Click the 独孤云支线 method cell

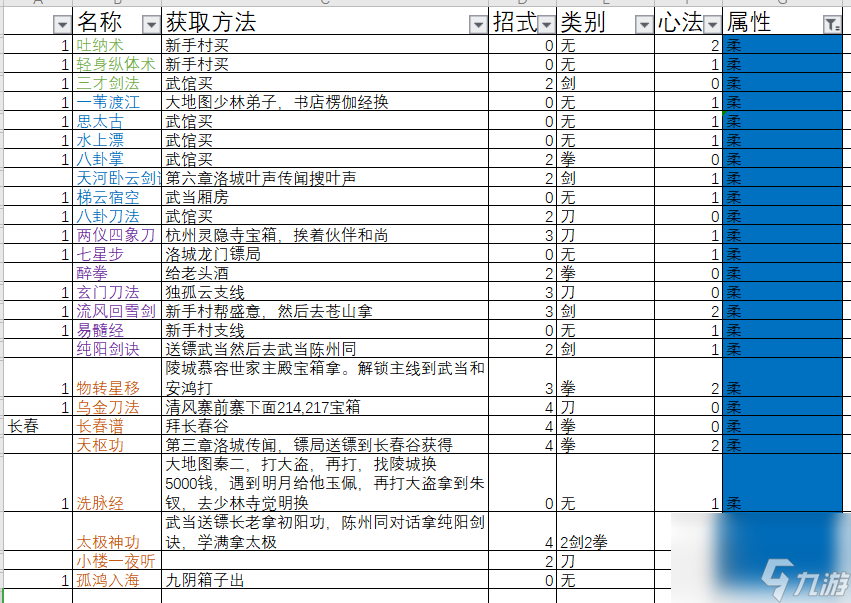coord(325,292)
